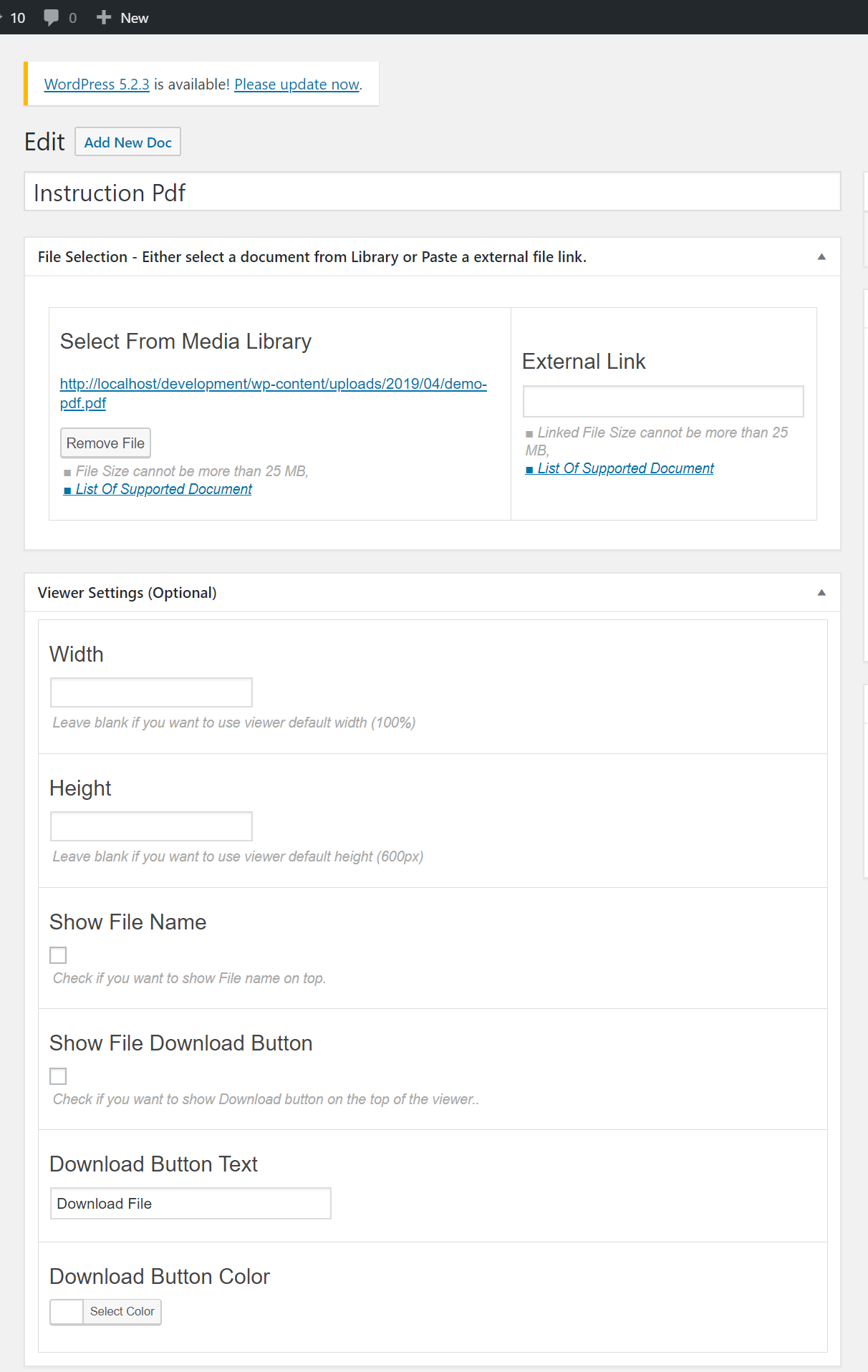Screen dimensions: 868x1372
Task: Click the plus icon beside New
Action: [x=104, y=18]
